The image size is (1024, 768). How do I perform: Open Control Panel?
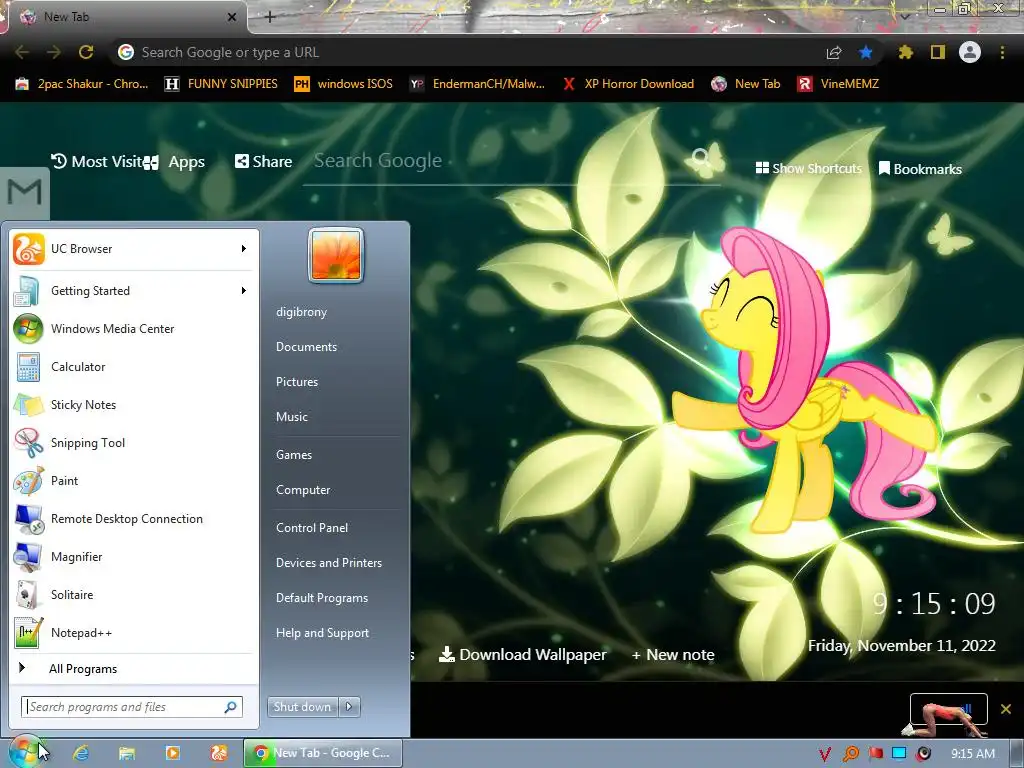point(312,528)
